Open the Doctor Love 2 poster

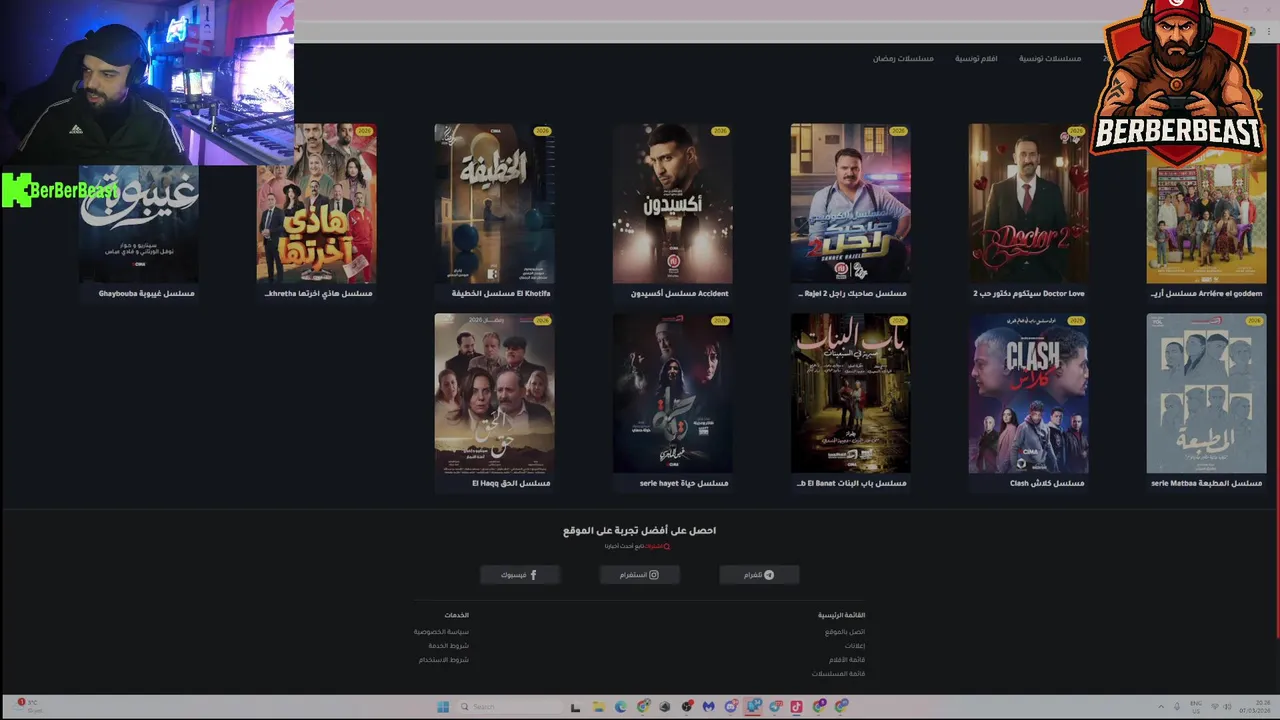point(1028,204)
